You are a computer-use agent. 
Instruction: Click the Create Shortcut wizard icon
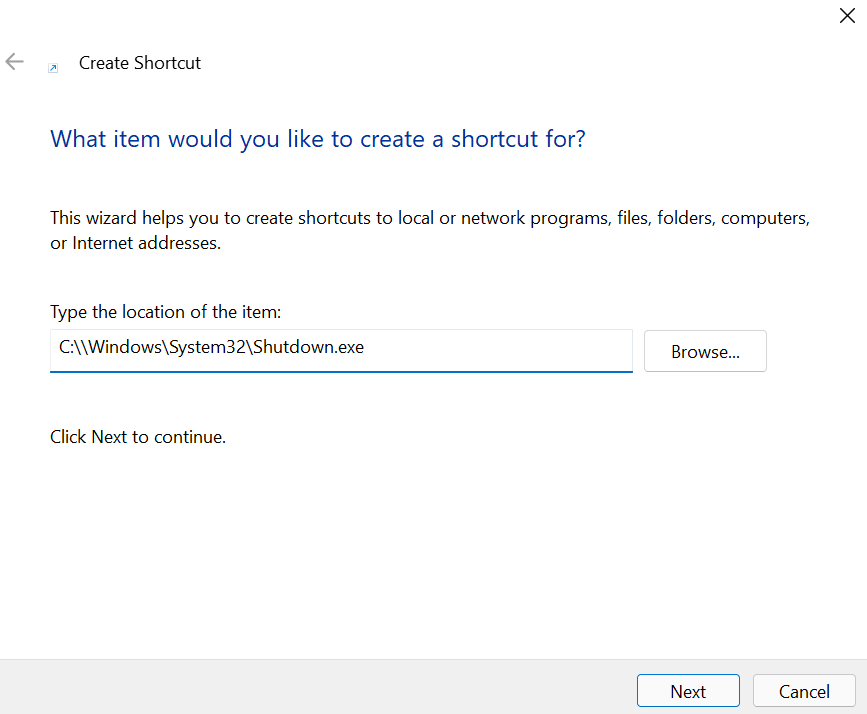[53, 68]
